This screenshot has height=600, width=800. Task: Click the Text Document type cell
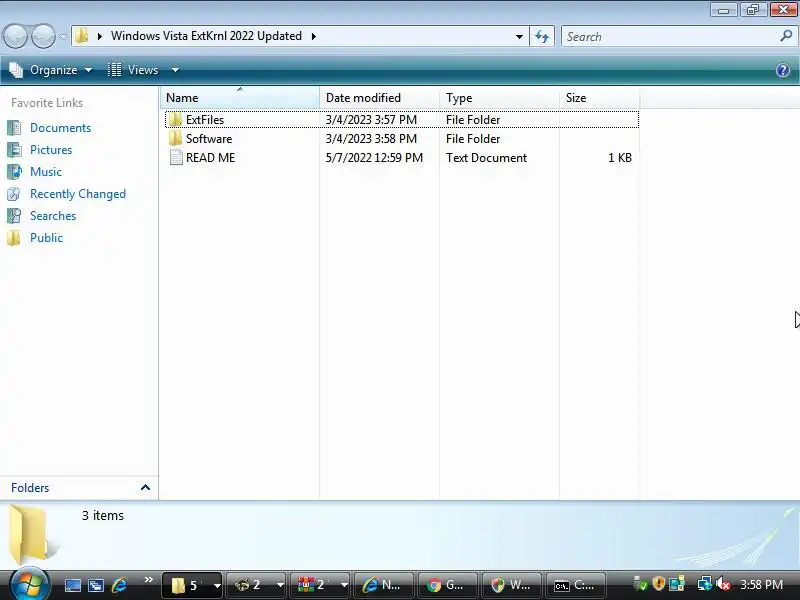486,158
